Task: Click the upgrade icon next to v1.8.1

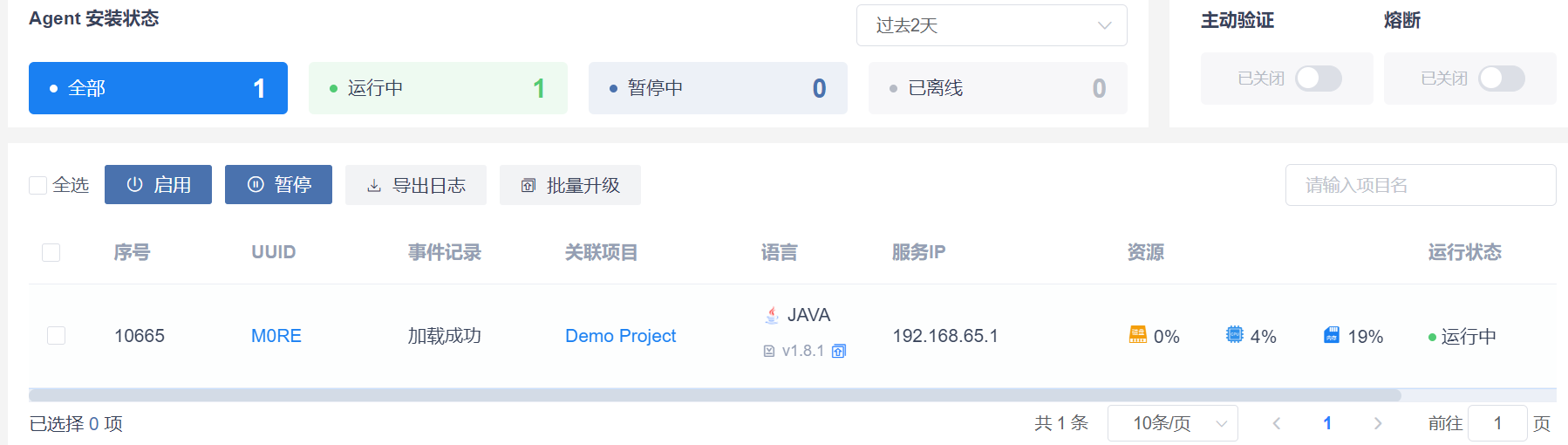Action: [839, 351]
